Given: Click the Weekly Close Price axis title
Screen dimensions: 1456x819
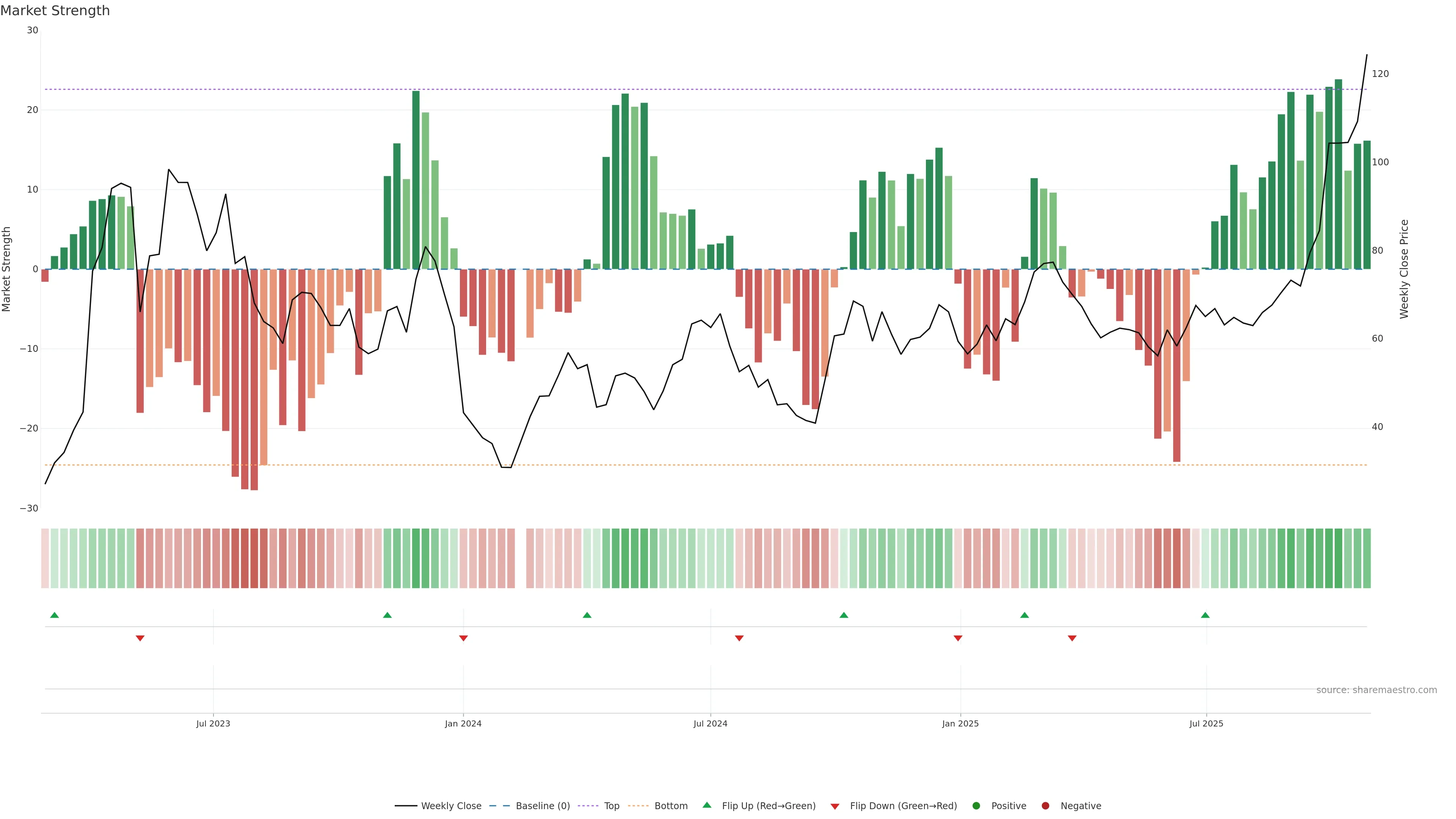Looking at the screenshot, I should click(1404, 269).
